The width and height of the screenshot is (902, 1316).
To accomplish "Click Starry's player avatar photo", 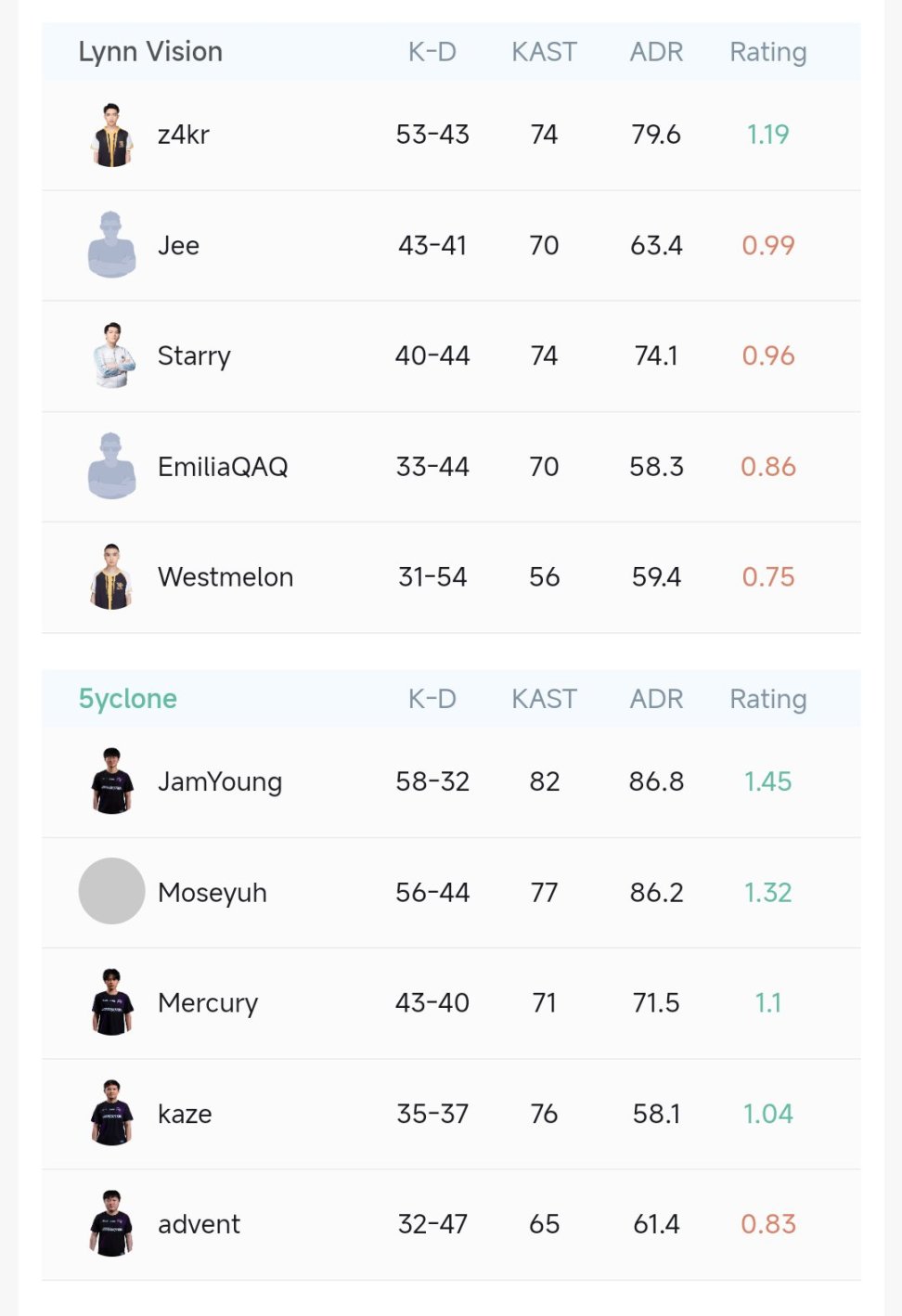I will 112,356.
